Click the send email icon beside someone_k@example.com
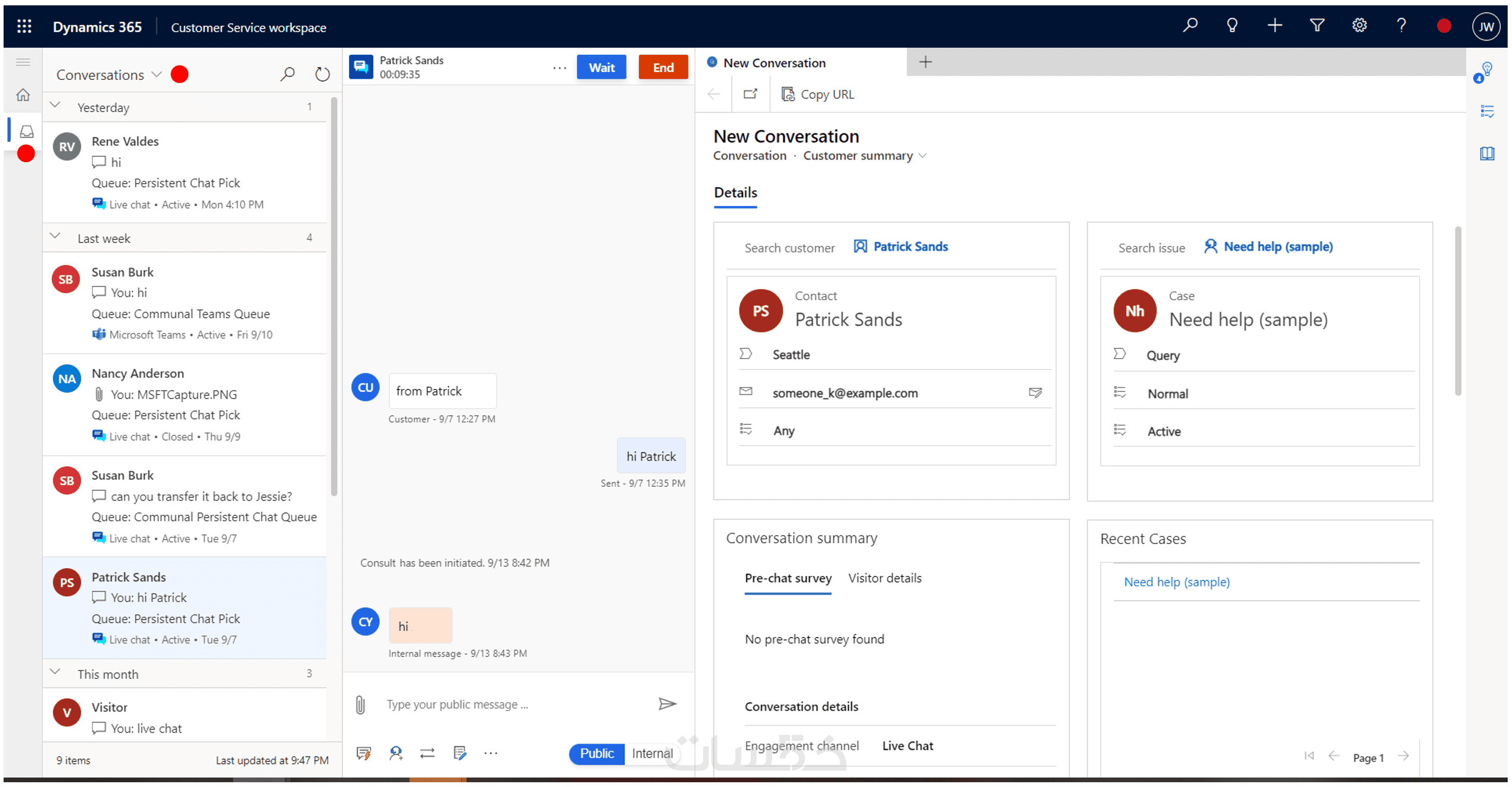Viewport: 1512px width, 787px height. coord(1035,392)
